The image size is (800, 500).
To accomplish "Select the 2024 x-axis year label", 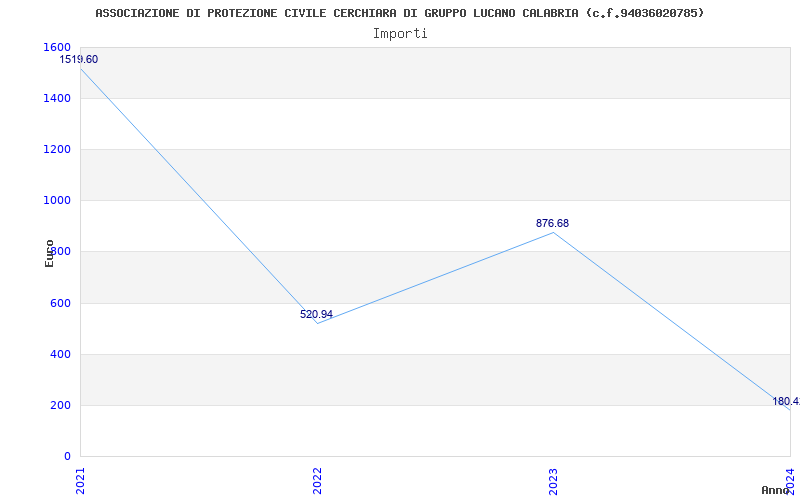I will (x=790, y=481).
